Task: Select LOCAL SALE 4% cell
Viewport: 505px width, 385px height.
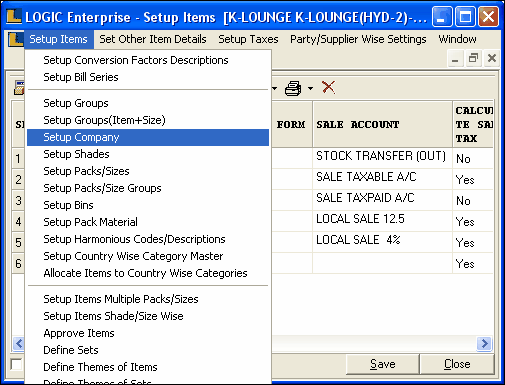Action: (x=382, y=242)
